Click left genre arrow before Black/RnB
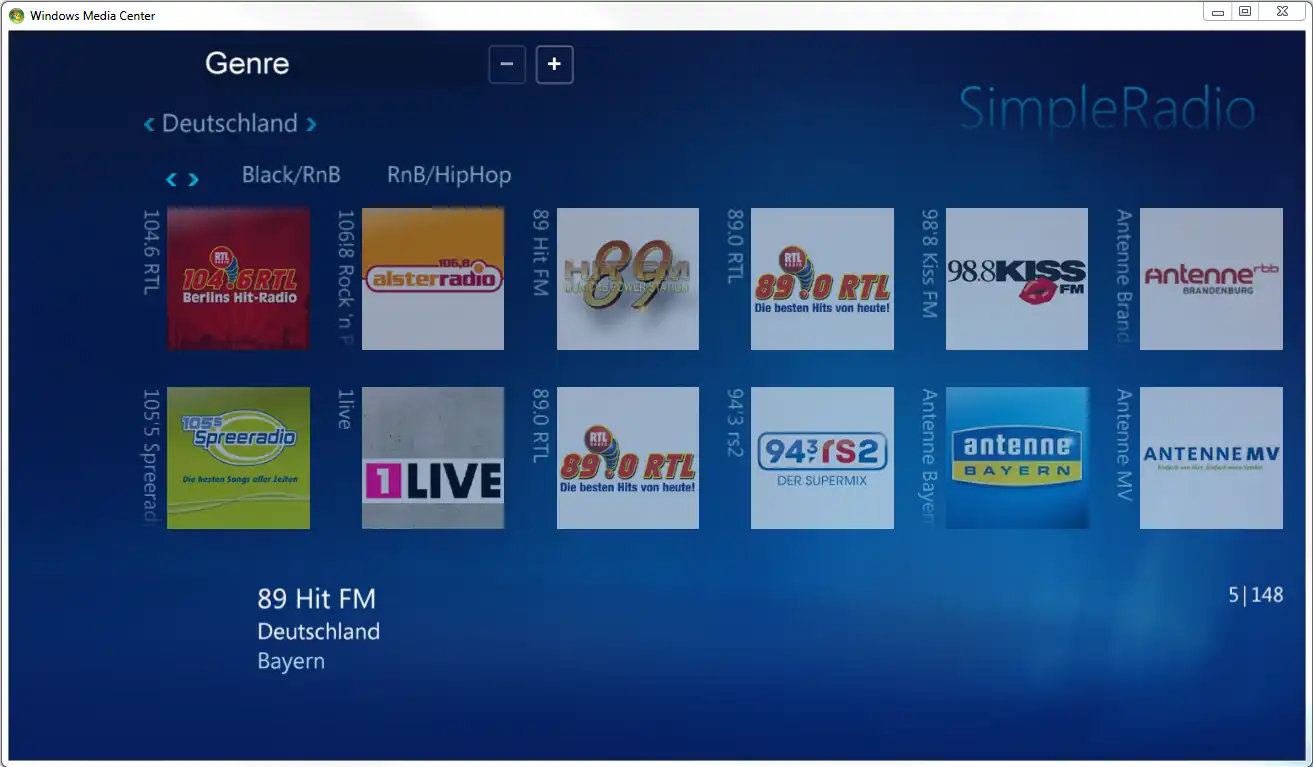The width and height of the screenshot is (1313, 767). coord(171,180)
